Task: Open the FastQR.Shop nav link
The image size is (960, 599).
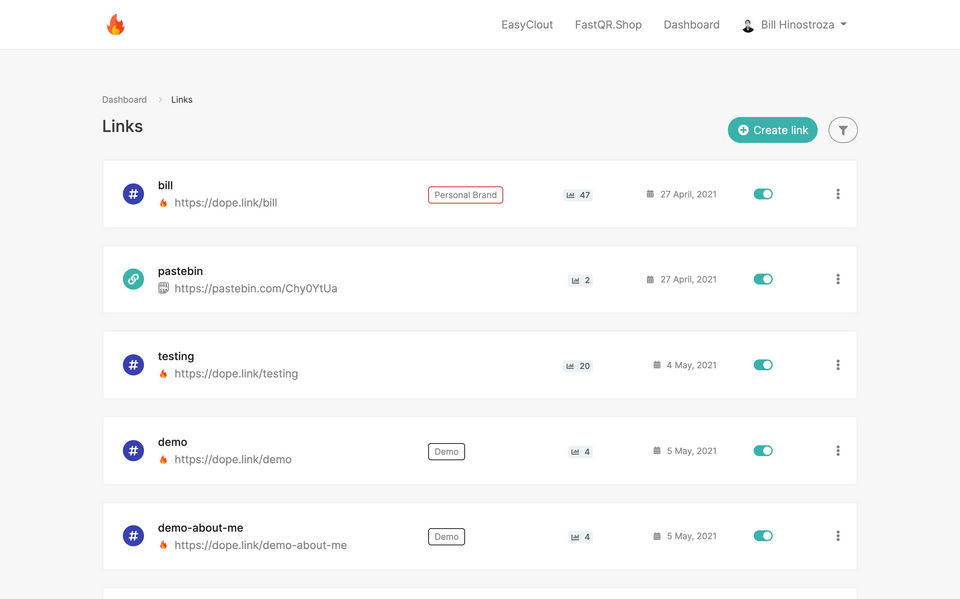Action: (x=608, y=24)
